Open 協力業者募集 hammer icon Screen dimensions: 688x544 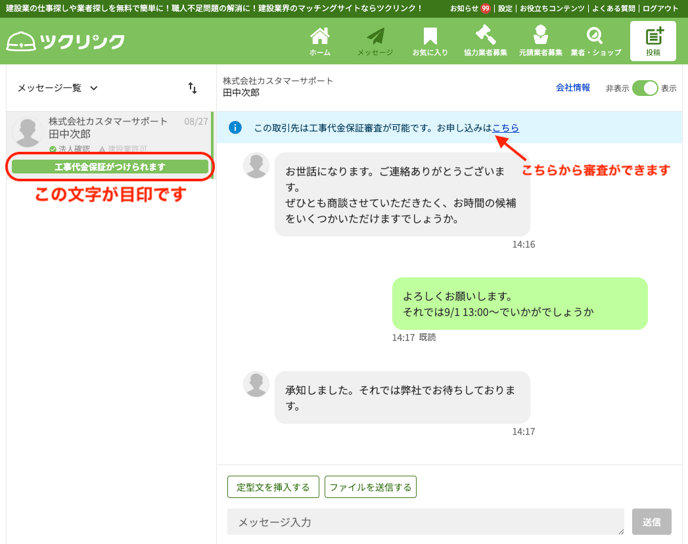(x=485, y=42)
